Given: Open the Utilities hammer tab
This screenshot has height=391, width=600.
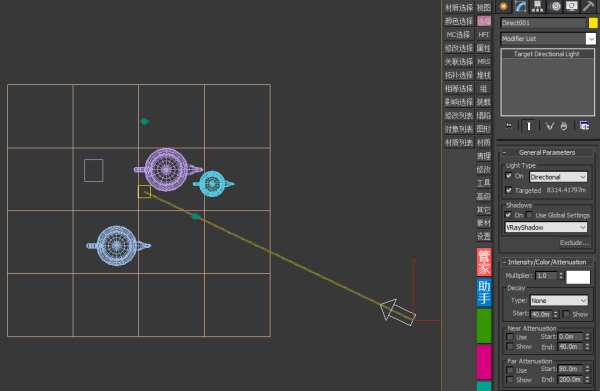Looking at the screenshot, I should tap(588, 6).
